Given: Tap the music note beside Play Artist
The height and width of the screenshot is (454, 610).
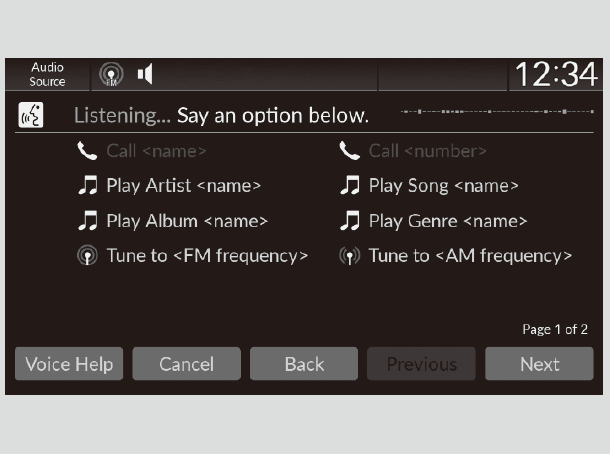Looking at the screenshot, I should point(88,186).
